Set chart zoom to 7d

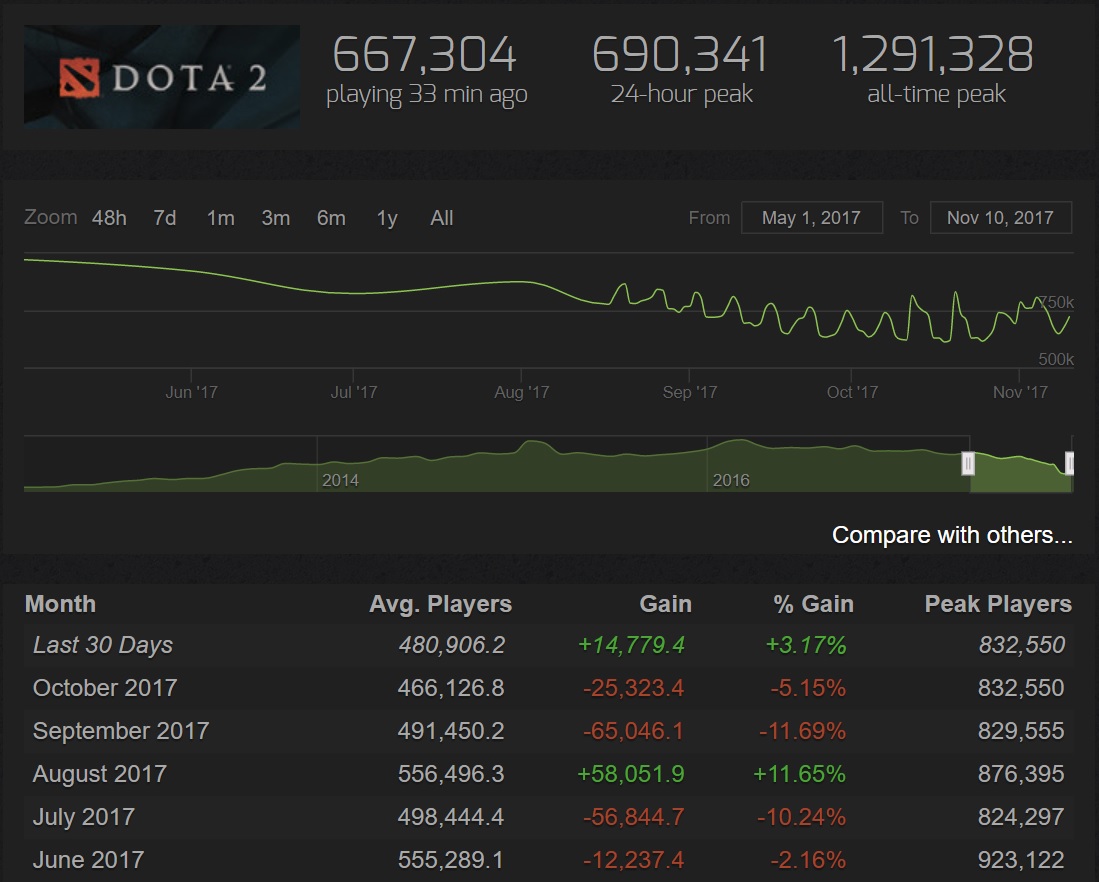pyautogui.click(x=165, y=218)
